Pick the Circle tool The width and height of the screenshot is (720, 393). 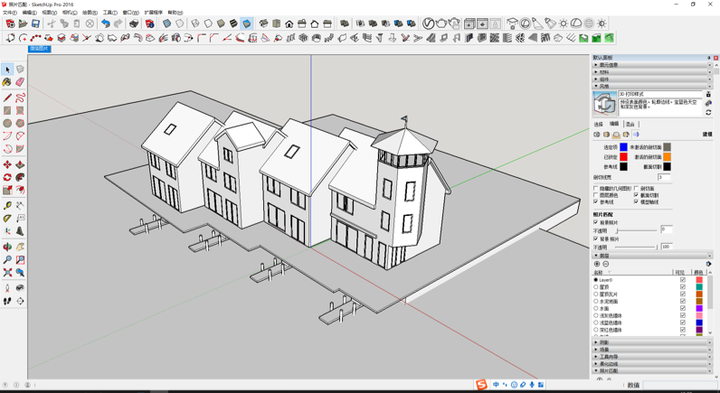tap(7, 124)
